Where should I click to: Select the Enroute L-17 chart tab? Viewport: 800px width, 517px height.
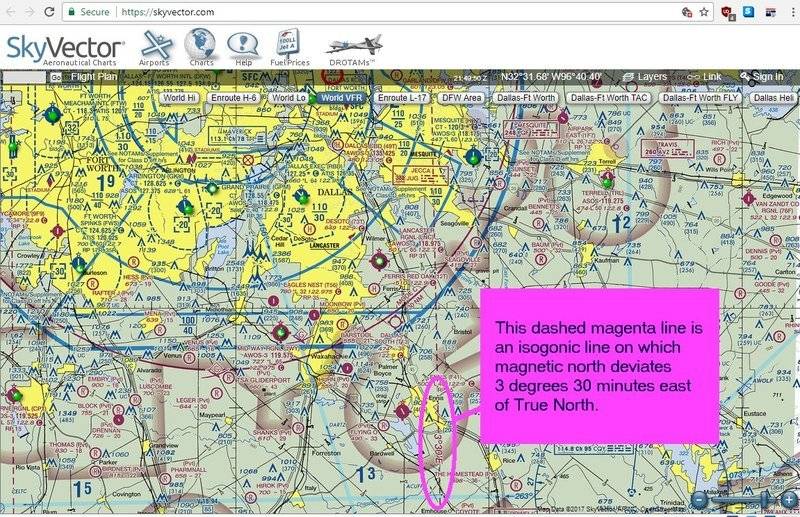click(402, 98)
